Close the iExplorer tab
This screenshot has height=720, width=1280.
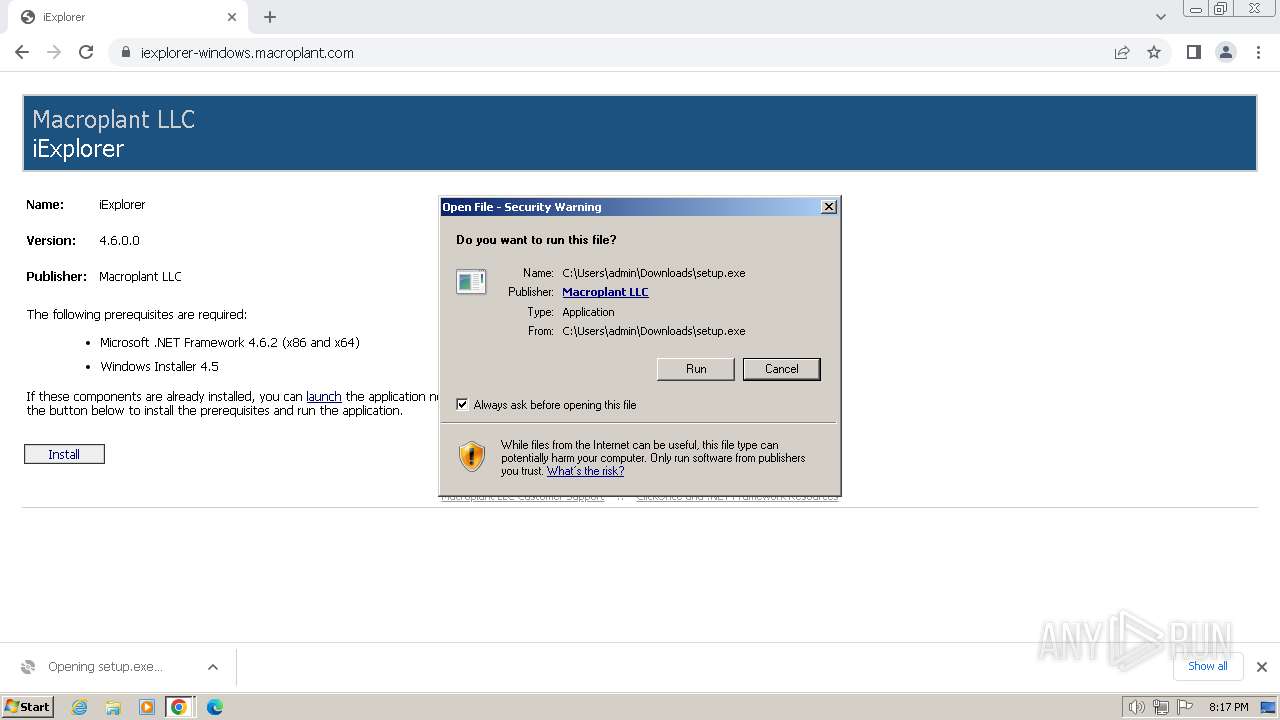[232, 17]
